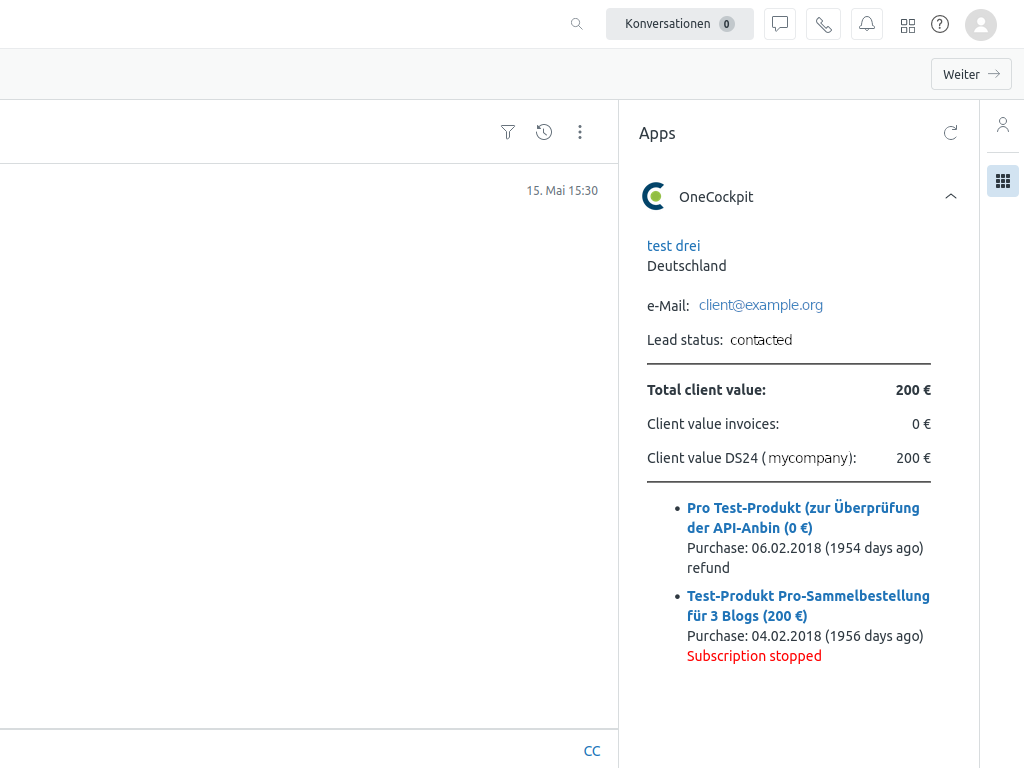Open the help question mark icon
Screen dimensions: 1024x768
click(940, 24)
